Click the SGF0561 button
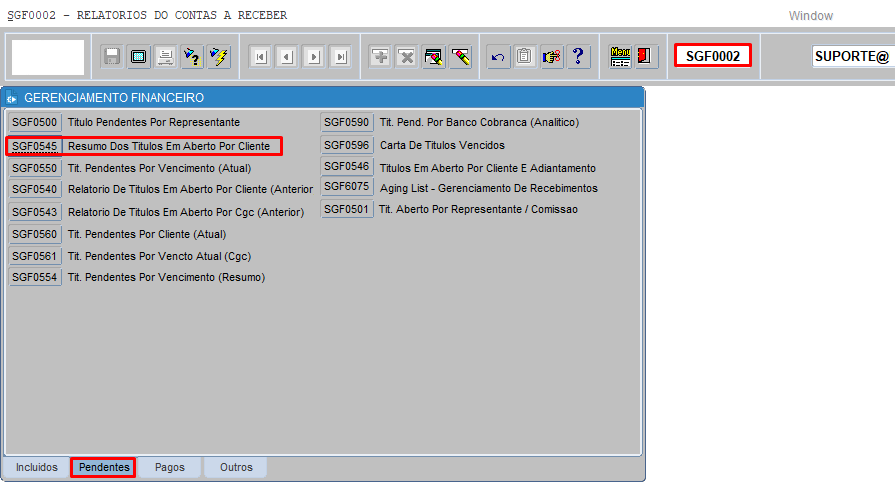This screenshot has width=895, height=484. (35, 256)
